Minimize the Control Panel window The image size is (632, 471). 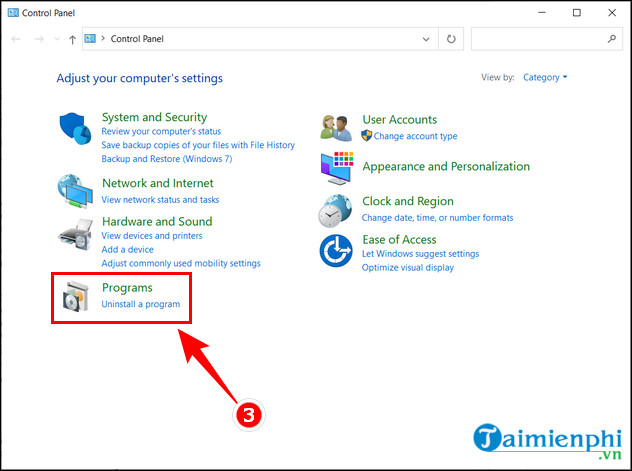[542, 13]
